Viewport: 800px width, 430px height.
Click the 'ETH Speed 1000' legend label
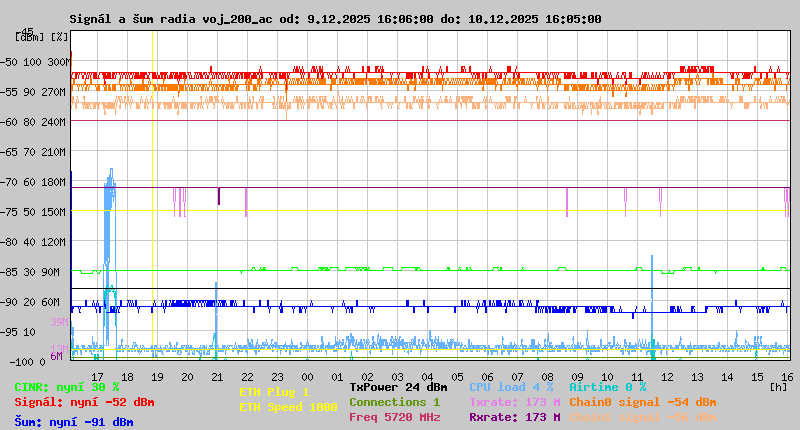288,407
